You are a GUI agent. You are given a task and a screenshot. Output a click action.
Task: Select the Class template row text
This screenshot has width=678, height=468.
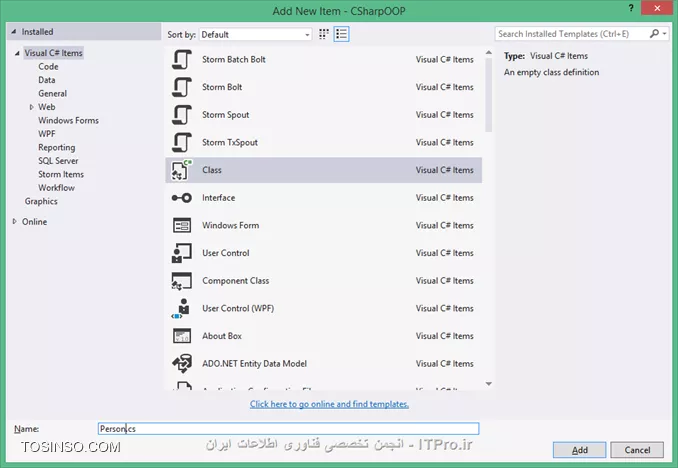212,170
